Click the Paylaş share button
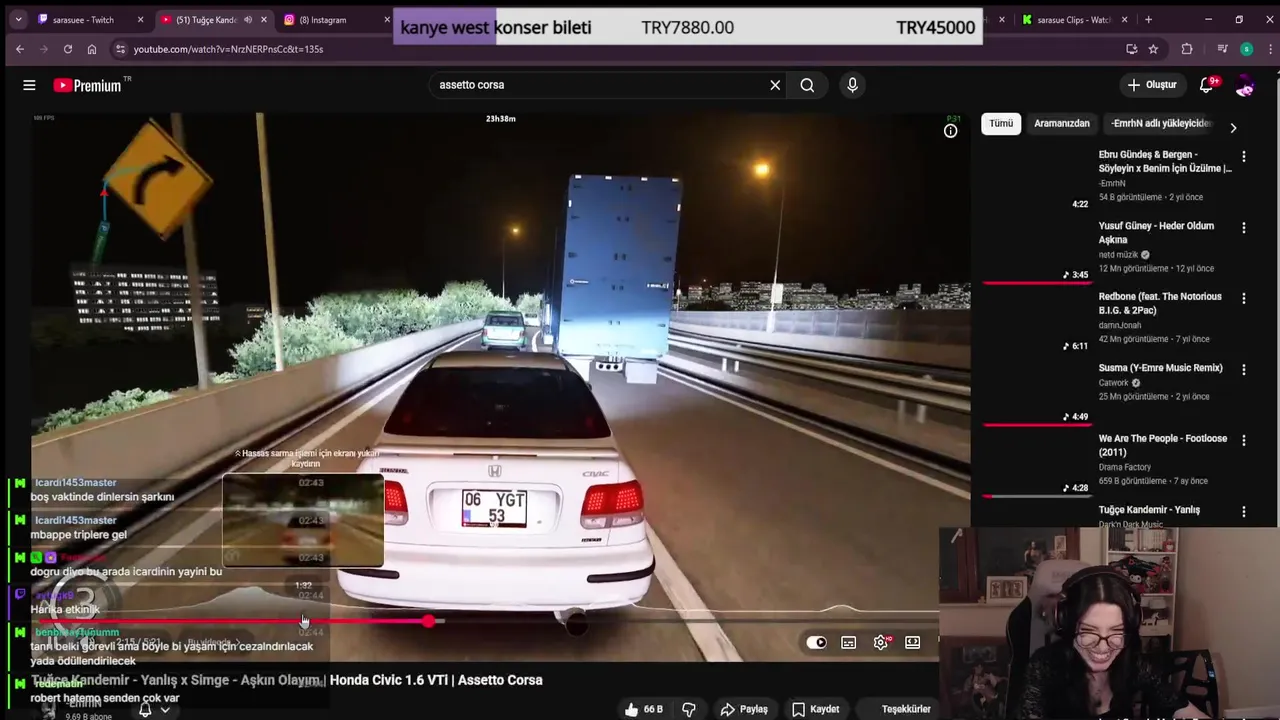 tap(744, 709)
